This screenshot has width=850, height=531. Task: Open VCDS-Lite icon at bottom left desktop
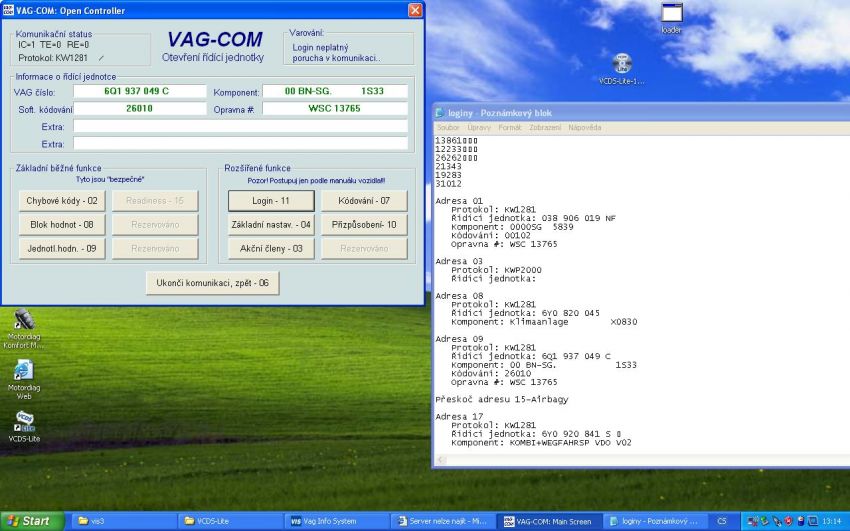click(x=25, y=423)
